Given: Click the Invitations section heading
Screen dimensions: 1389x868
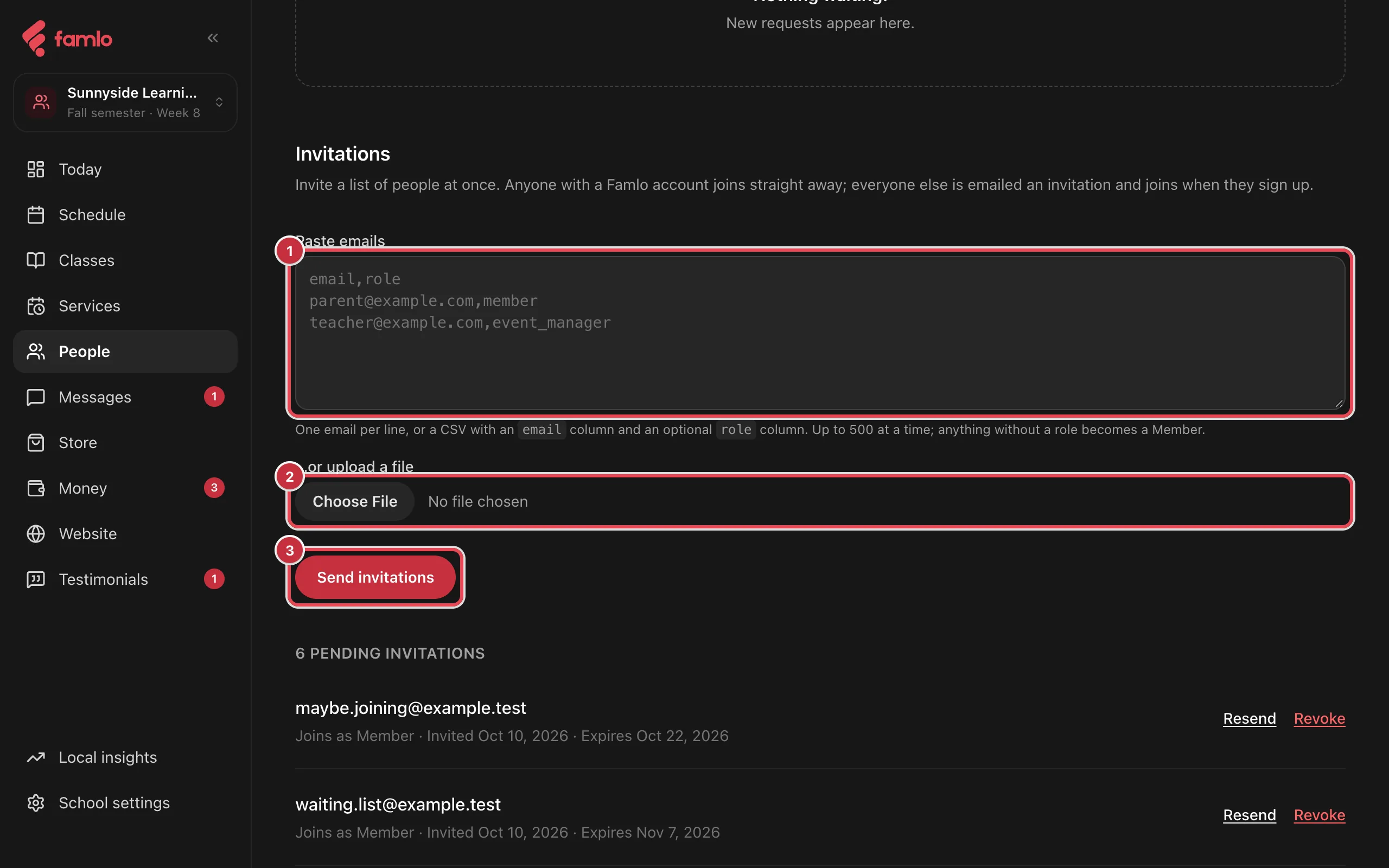Looking at the screenshot, I should [x=343, y=154].
